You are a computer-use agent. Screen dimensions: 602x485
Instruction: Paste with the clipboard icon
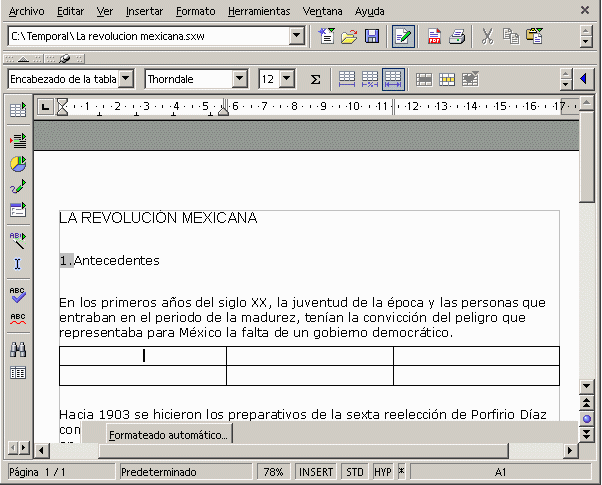click(534, 36)
